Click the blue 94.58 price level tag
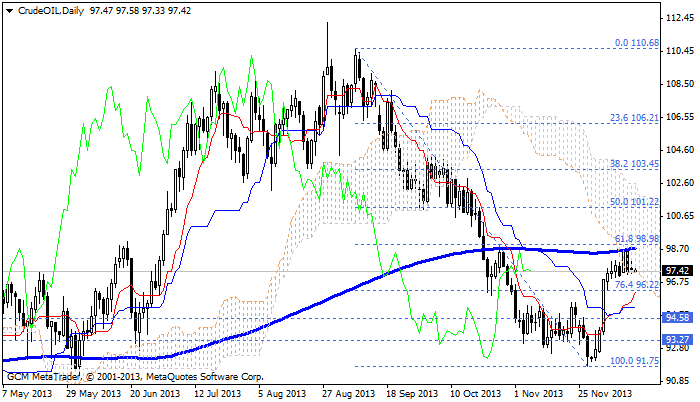The image size is (700, 402). coord(678,317)
